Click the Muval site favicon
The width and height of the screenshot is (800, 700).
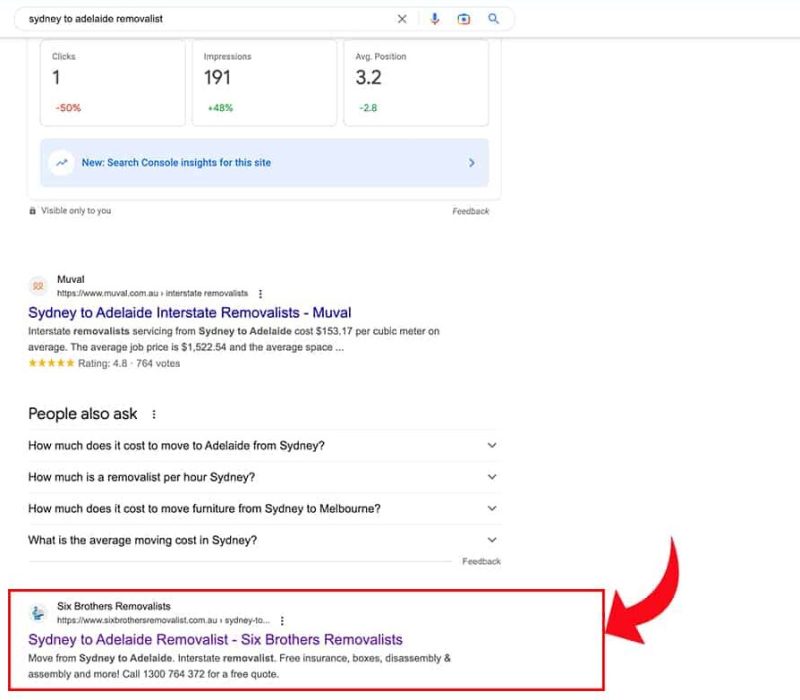click(38, 286)
